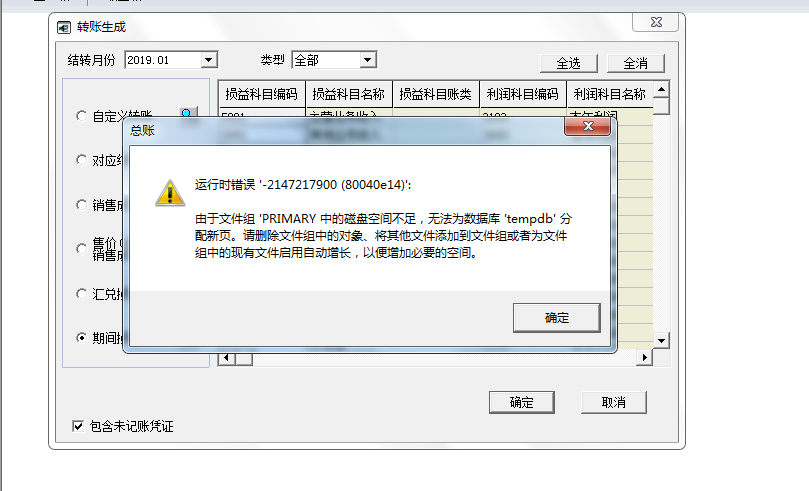Select the 期间损益 radio button
Viewport: 809px width, 491px height.
click(x=81, y=338)
